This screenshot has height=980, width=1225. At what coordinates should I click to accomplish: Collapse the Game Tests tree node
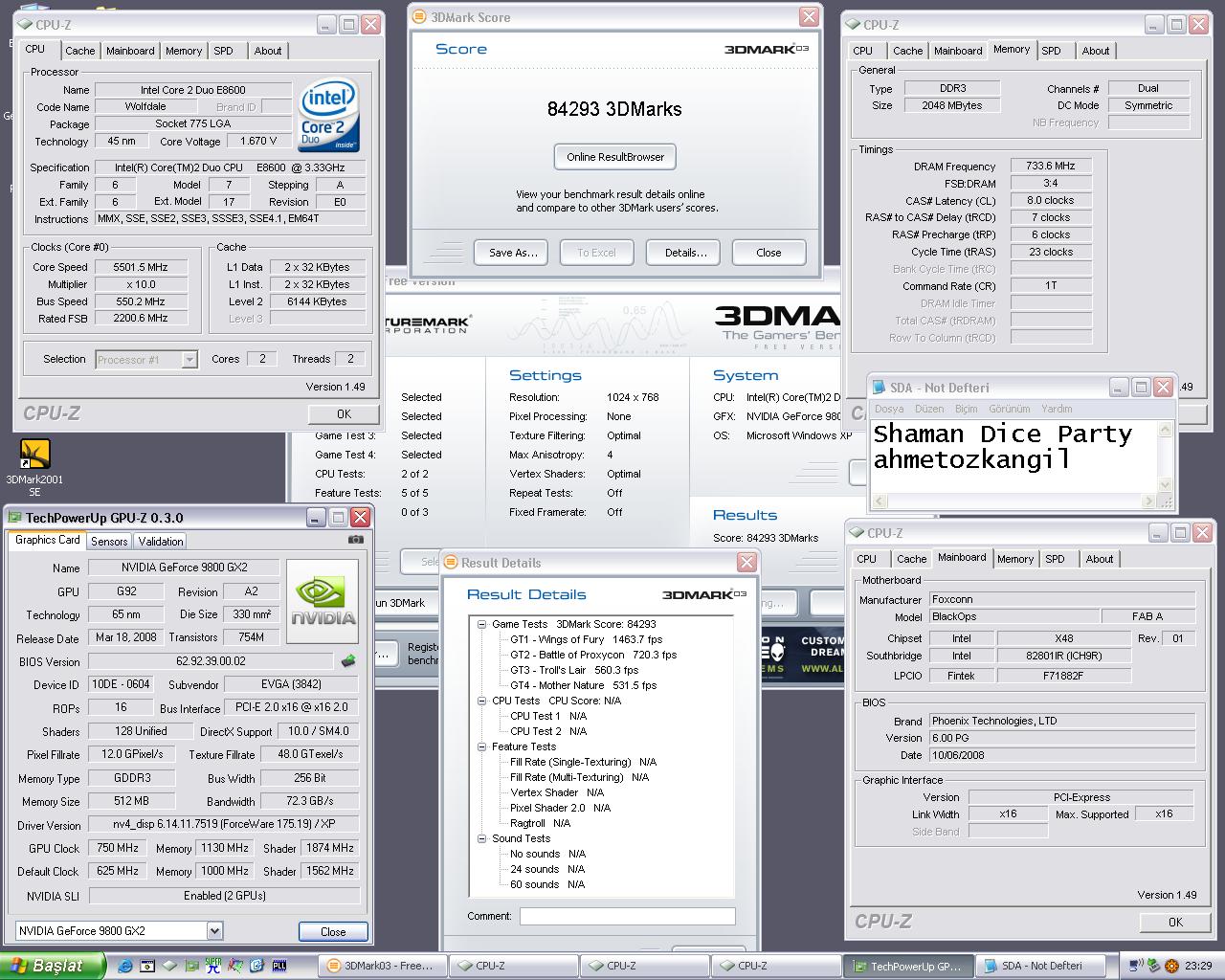click(482, 624)
